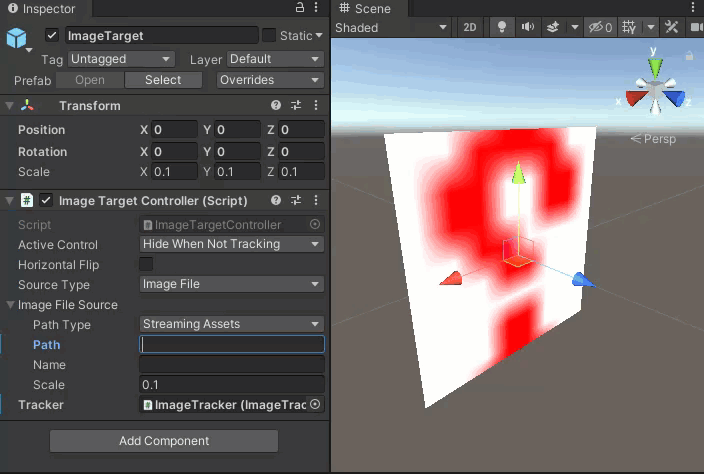This screenshot has height=474, width=704.
Task: Toggle scene lighting with the lightbulb icon
Action: click(503, 28)
